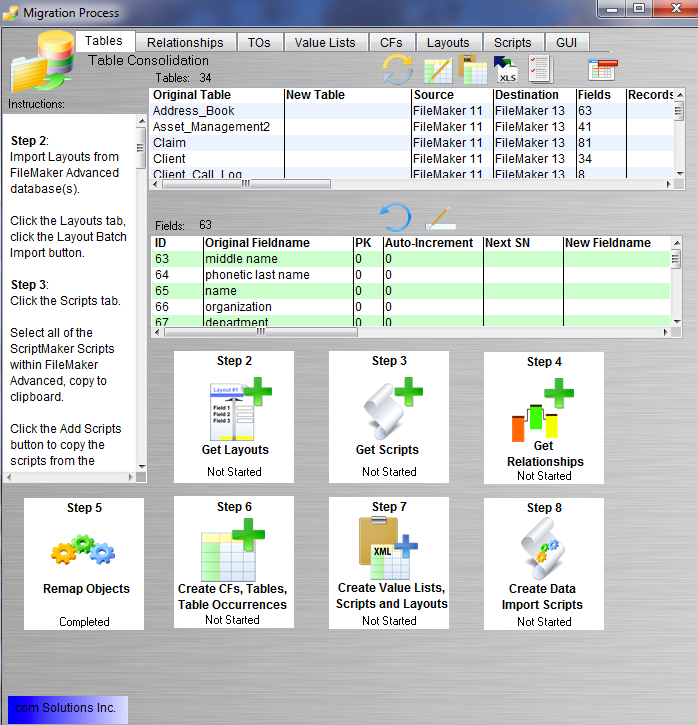This screenshot has height=725, width=698.
Task: Select the 'middle name' field row
Action: pos(411,259)
